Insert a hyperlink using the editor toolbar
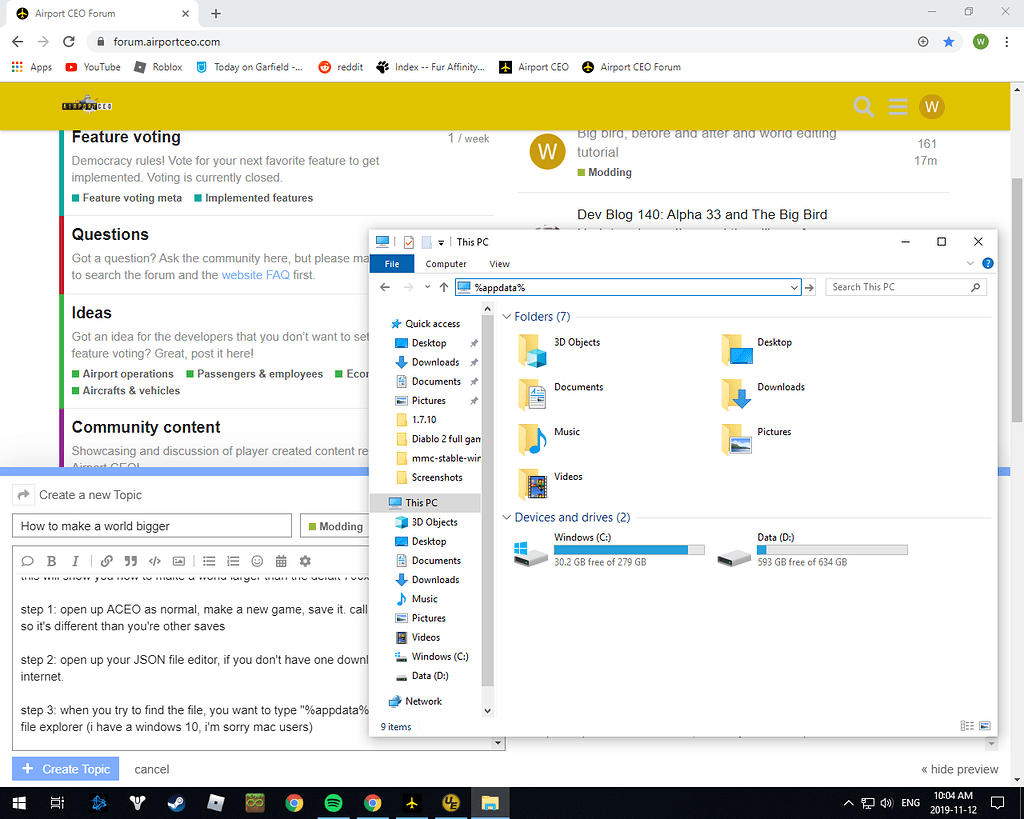Screen dimensions: 1024x819 [106, 561]
